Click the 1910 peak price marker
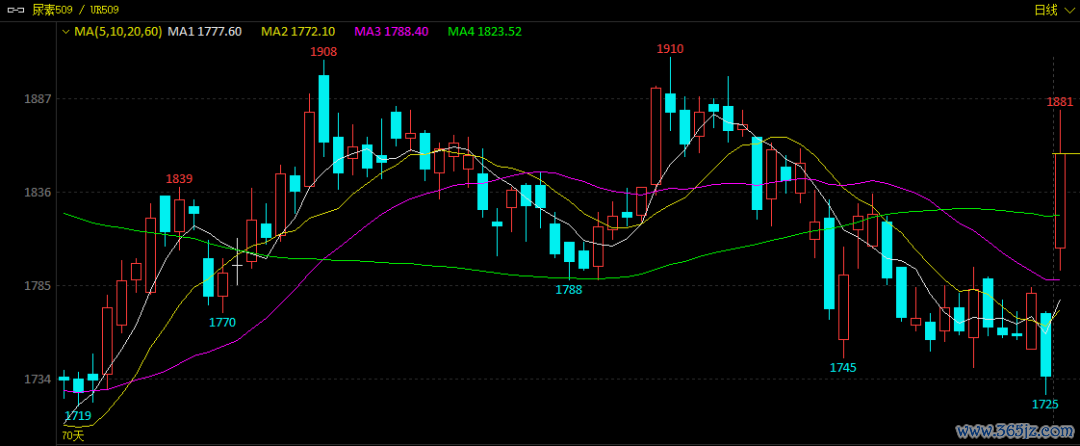Viewport: 1080px width, 446px height. click(670, 49)
